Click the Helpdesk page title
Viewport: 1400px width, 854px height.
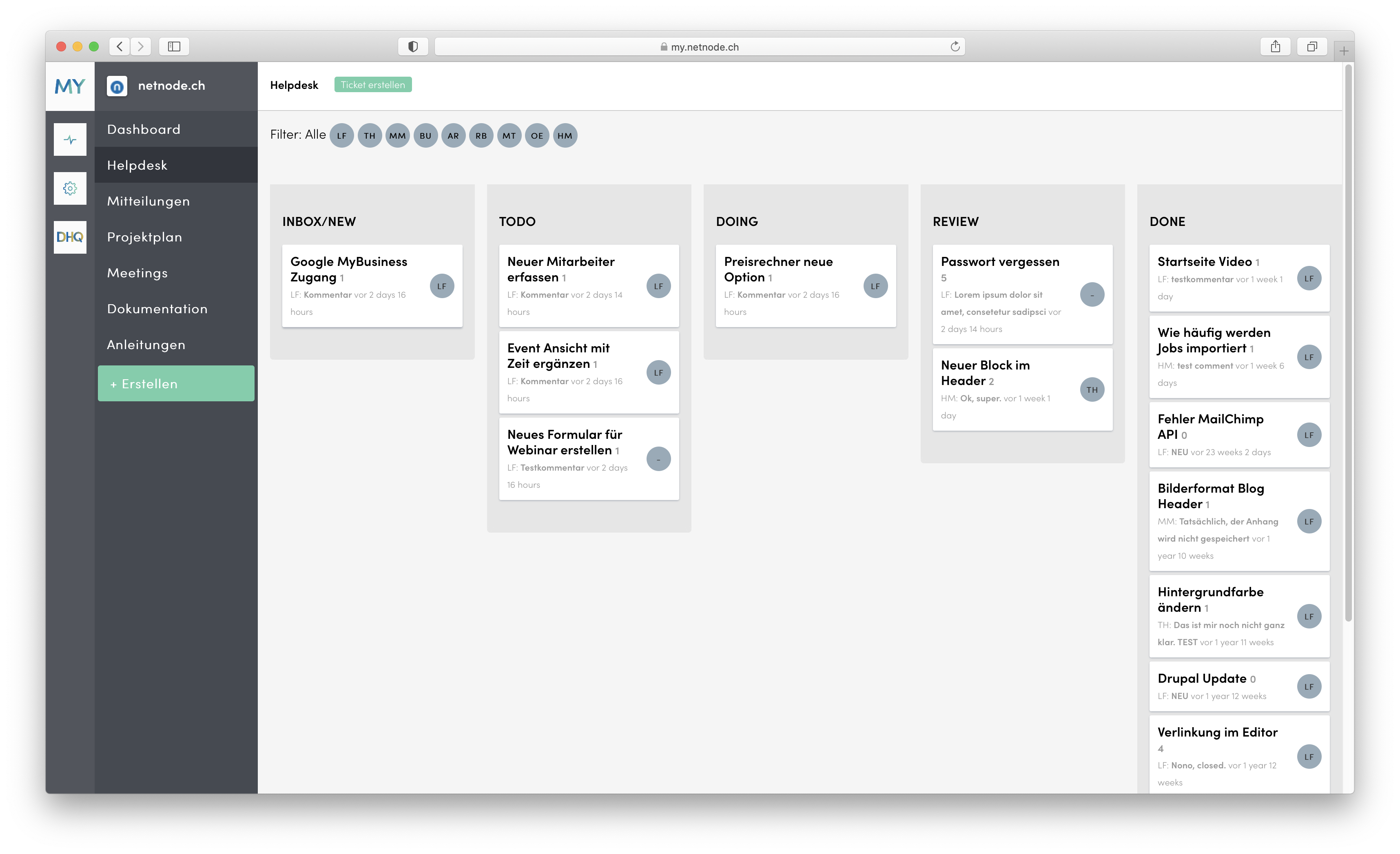(295, 85)
